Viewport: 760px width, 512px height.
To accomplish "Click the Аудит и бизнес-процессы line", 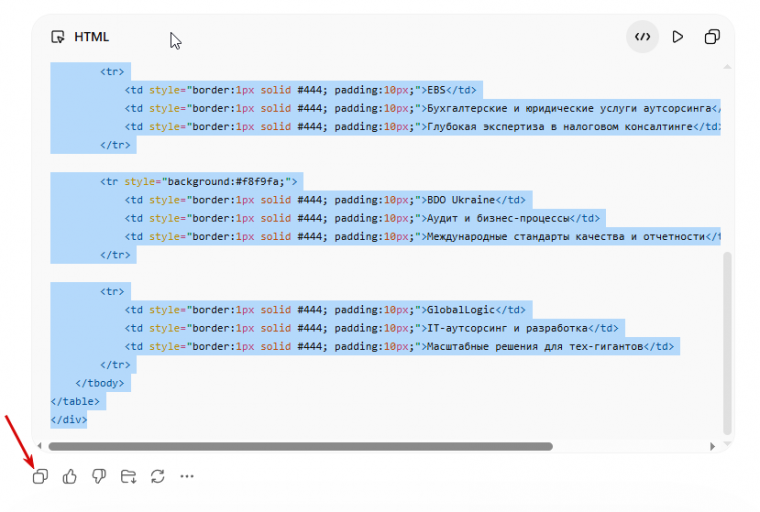I will (362, 219).
